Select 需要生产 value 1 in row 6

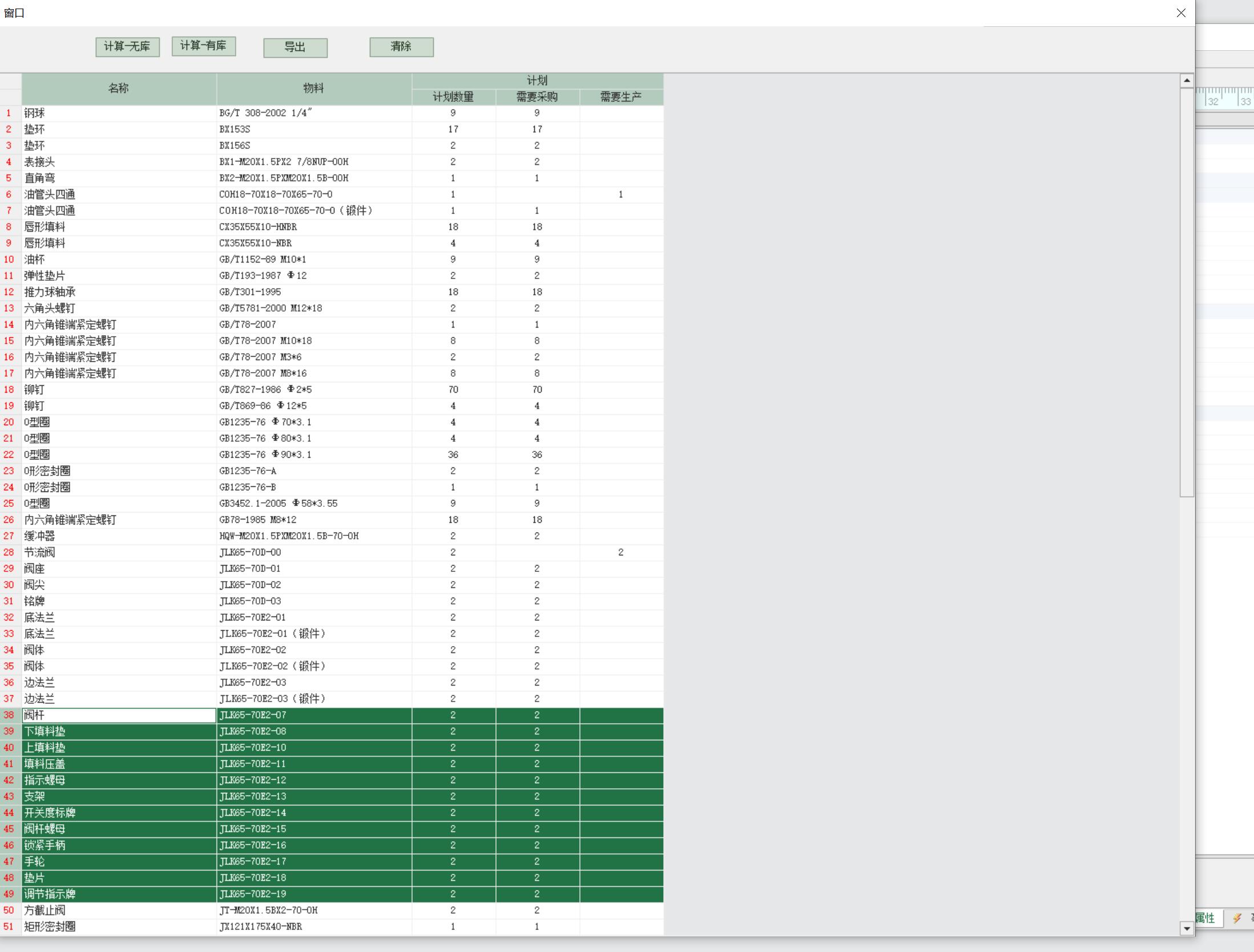pyautogui.click(x=621, y=195)
